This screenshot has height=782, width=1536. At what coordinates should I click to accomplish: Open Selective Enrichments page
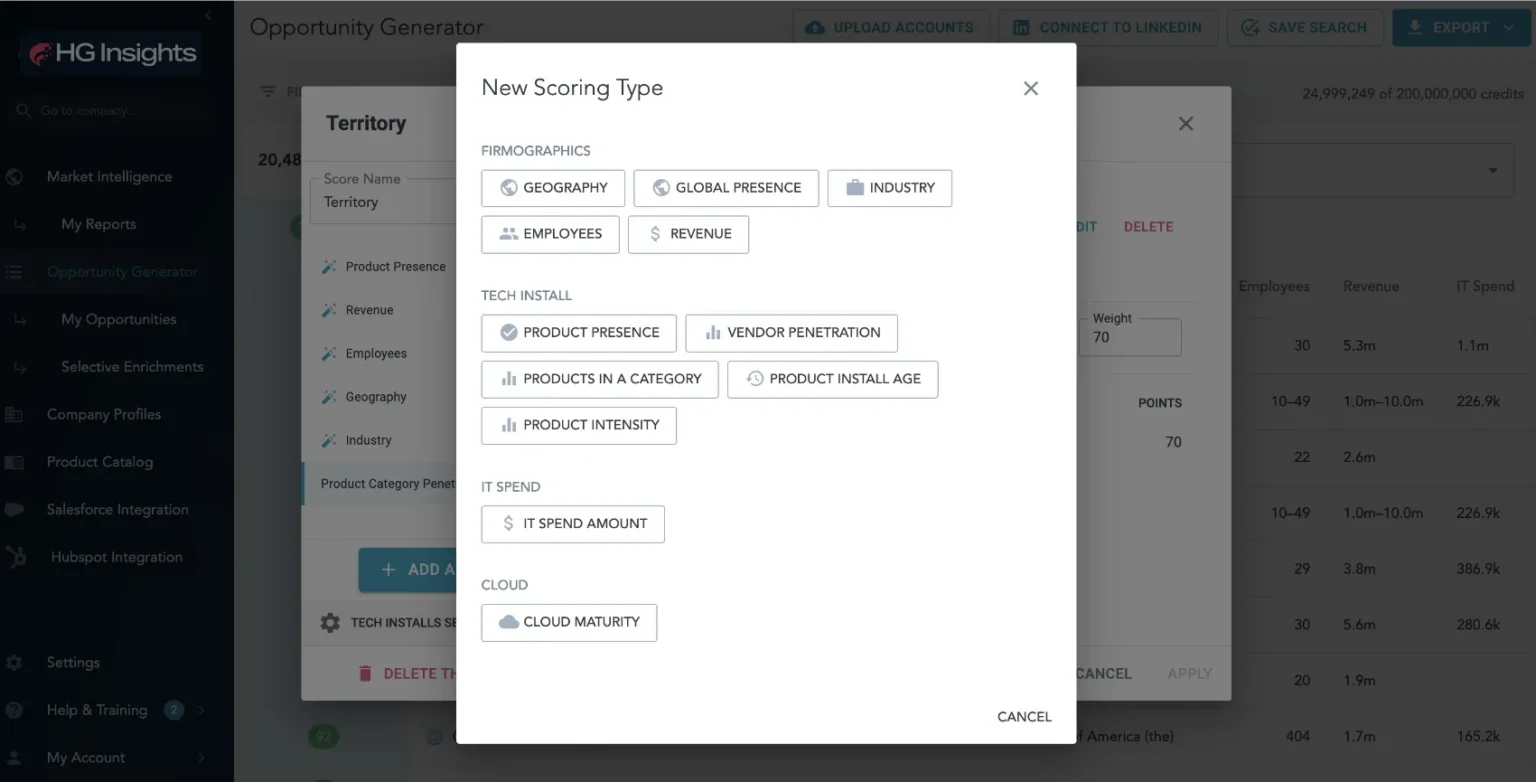point(132,367)
